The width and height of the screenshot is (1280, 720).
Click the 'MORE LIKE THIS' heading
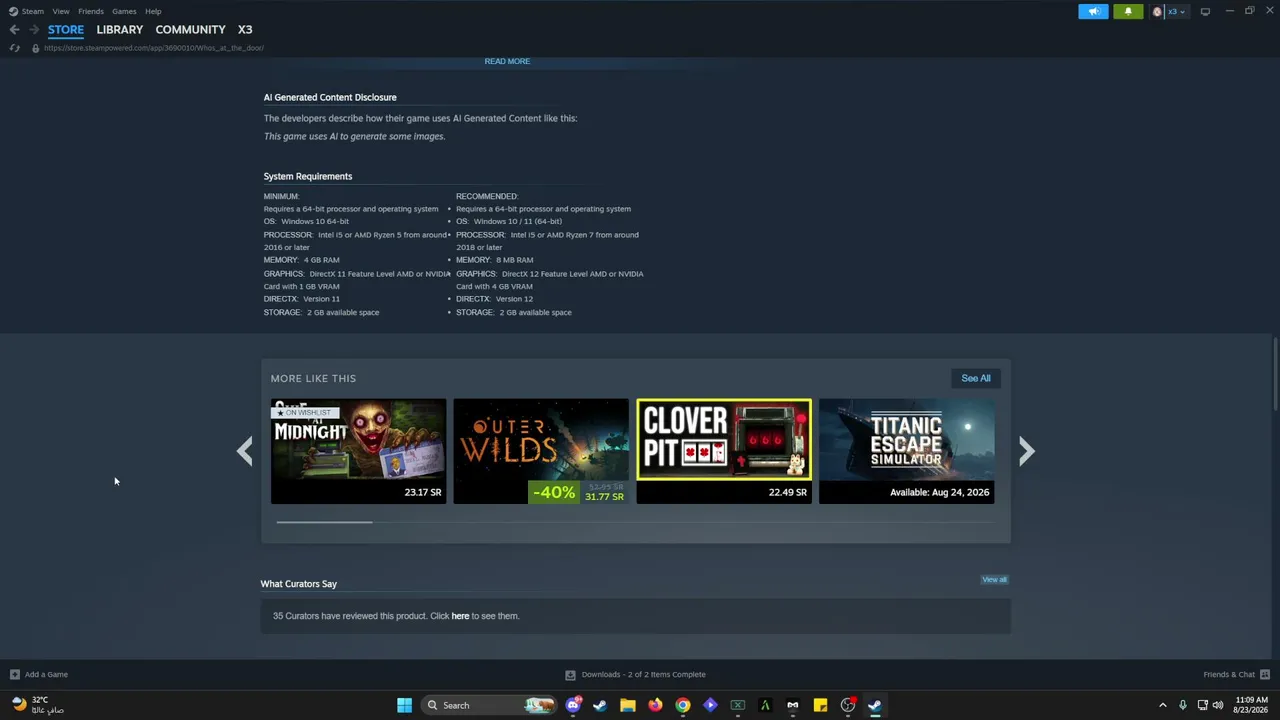pos(313,378)
